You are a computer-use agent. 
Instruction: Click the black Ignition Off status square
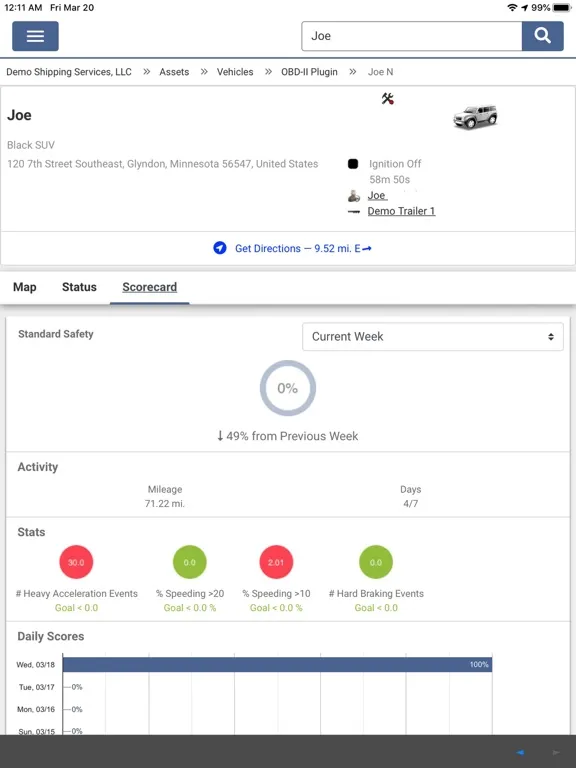(353, 164)
